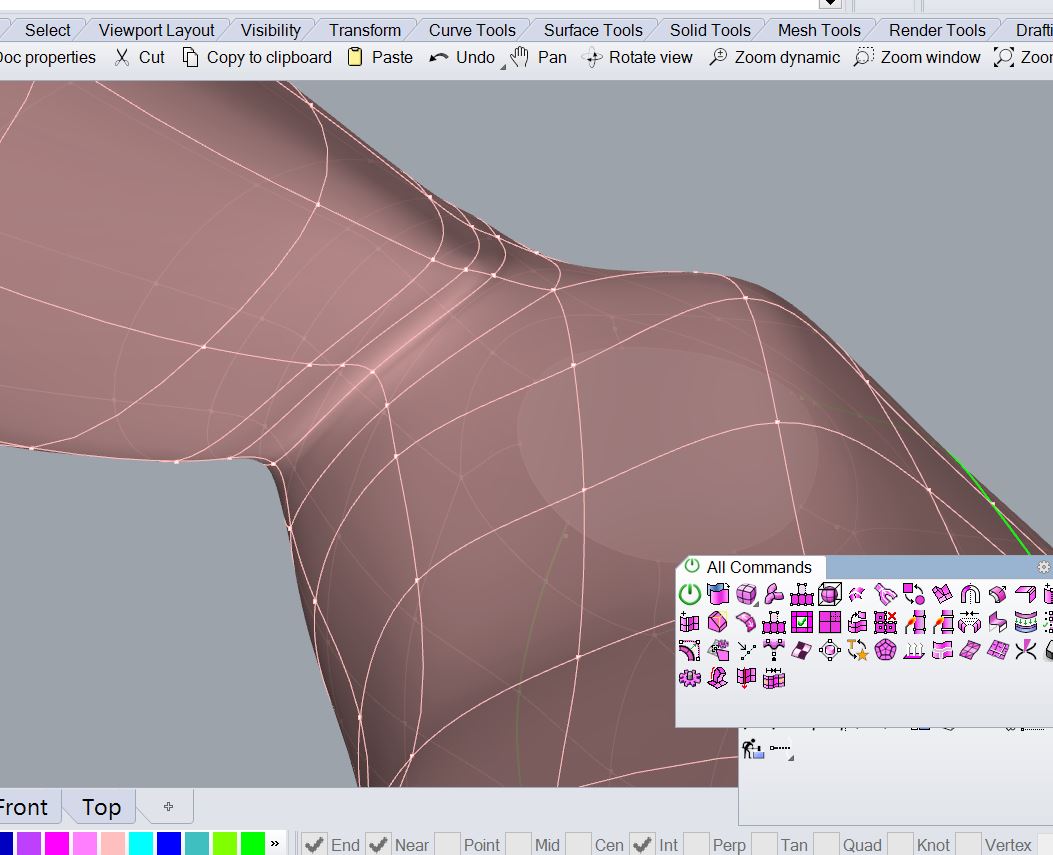Click the grid icon with green checkmark
The width and height of the screenshot is (1053, 855).
(802, 623)
